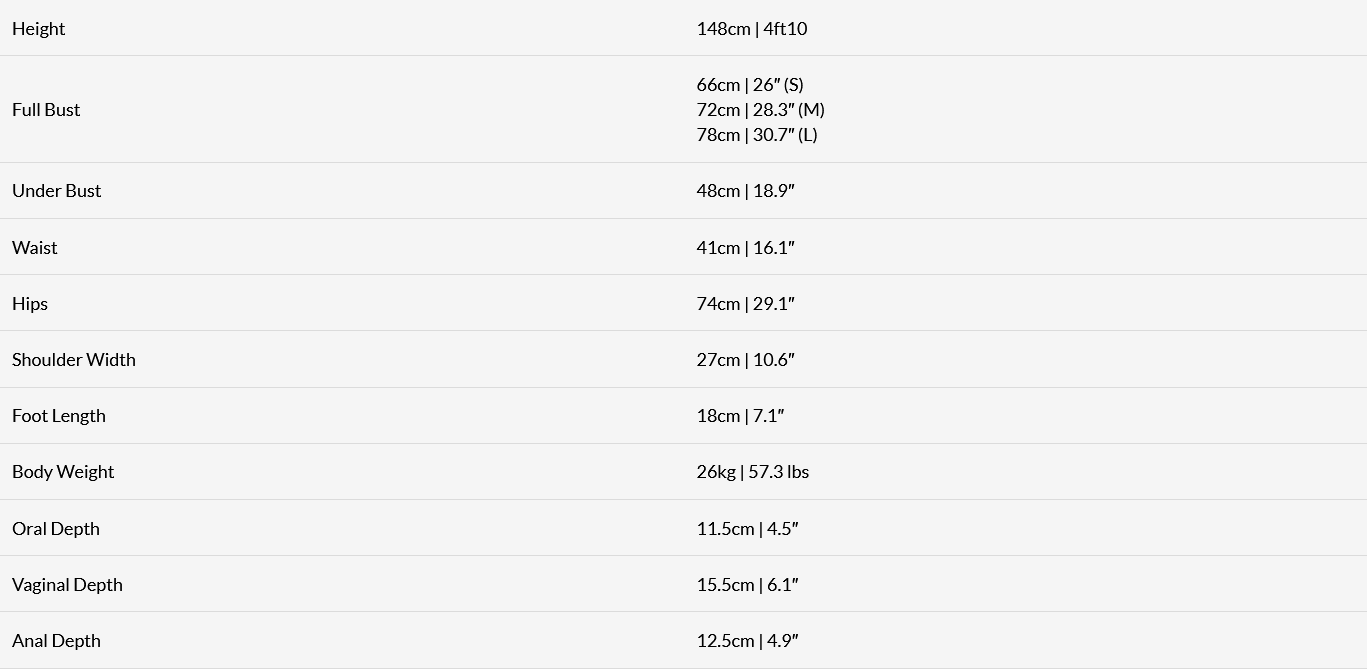
Task: Select the 78cm (L) bust size line
Action: (756, 135)
